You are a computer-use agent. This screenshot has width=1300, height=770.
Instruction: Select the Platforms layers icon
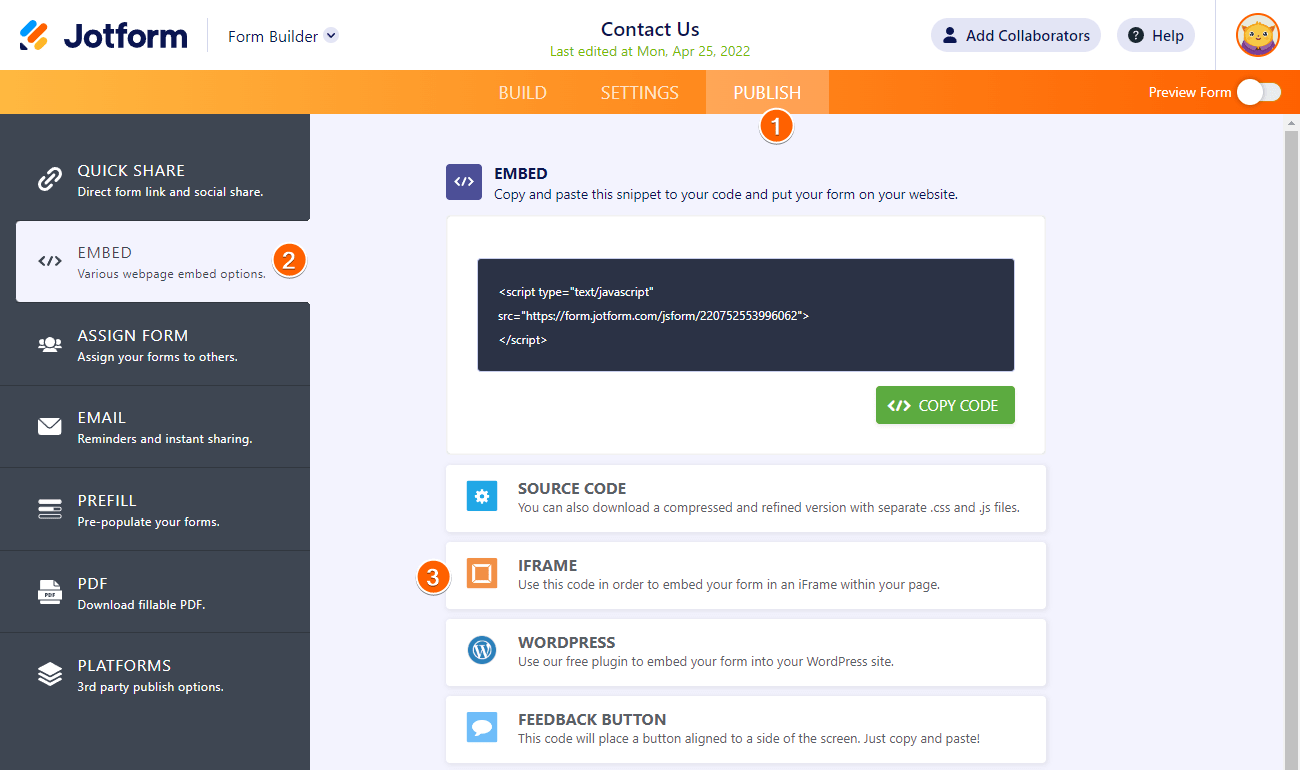[49, 674]
